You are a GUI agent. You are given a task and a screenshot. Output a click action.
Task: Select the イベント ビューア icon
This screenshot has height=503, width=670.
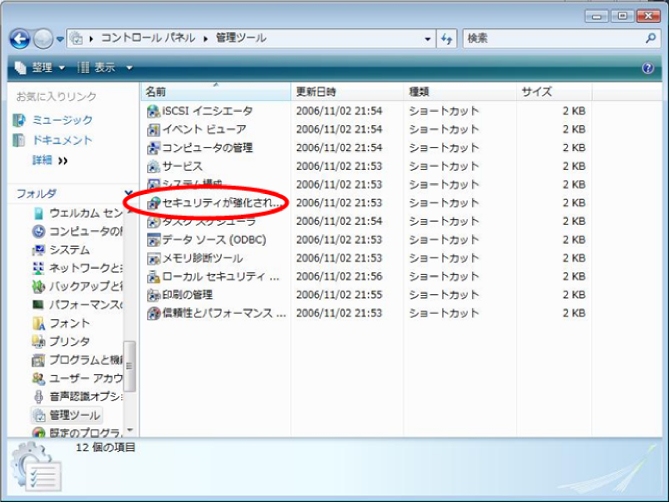point(153,129)
